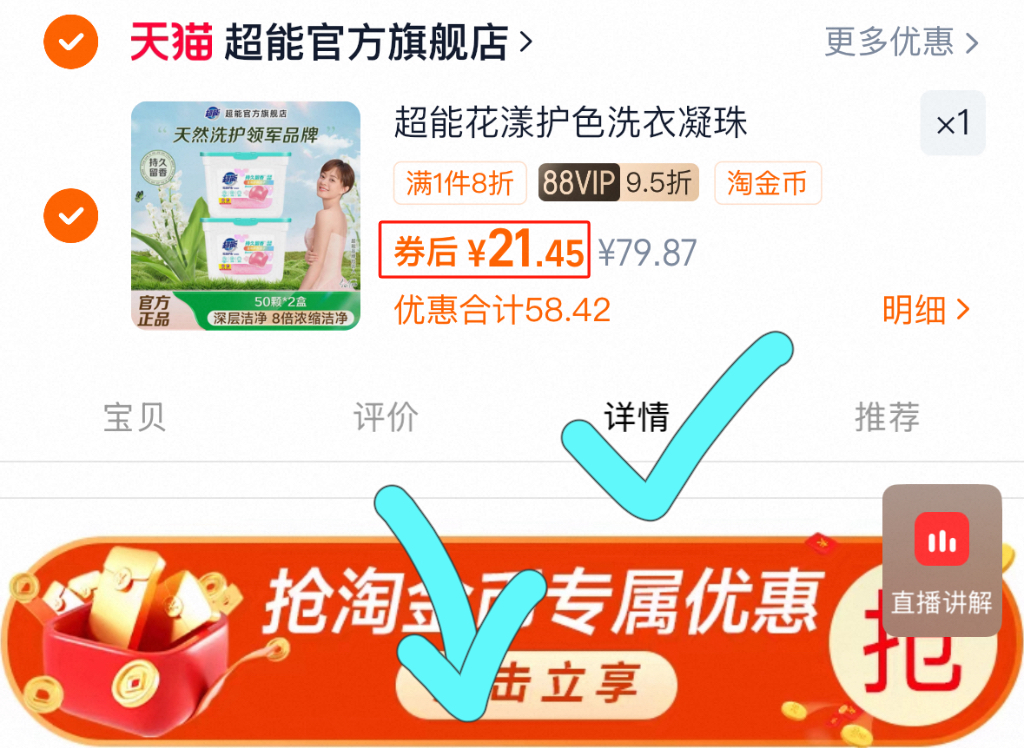Go to the 推荐 tab
Image resolution: width=1024 pixels, height=748 pixels.
click(x=887, y=417)
